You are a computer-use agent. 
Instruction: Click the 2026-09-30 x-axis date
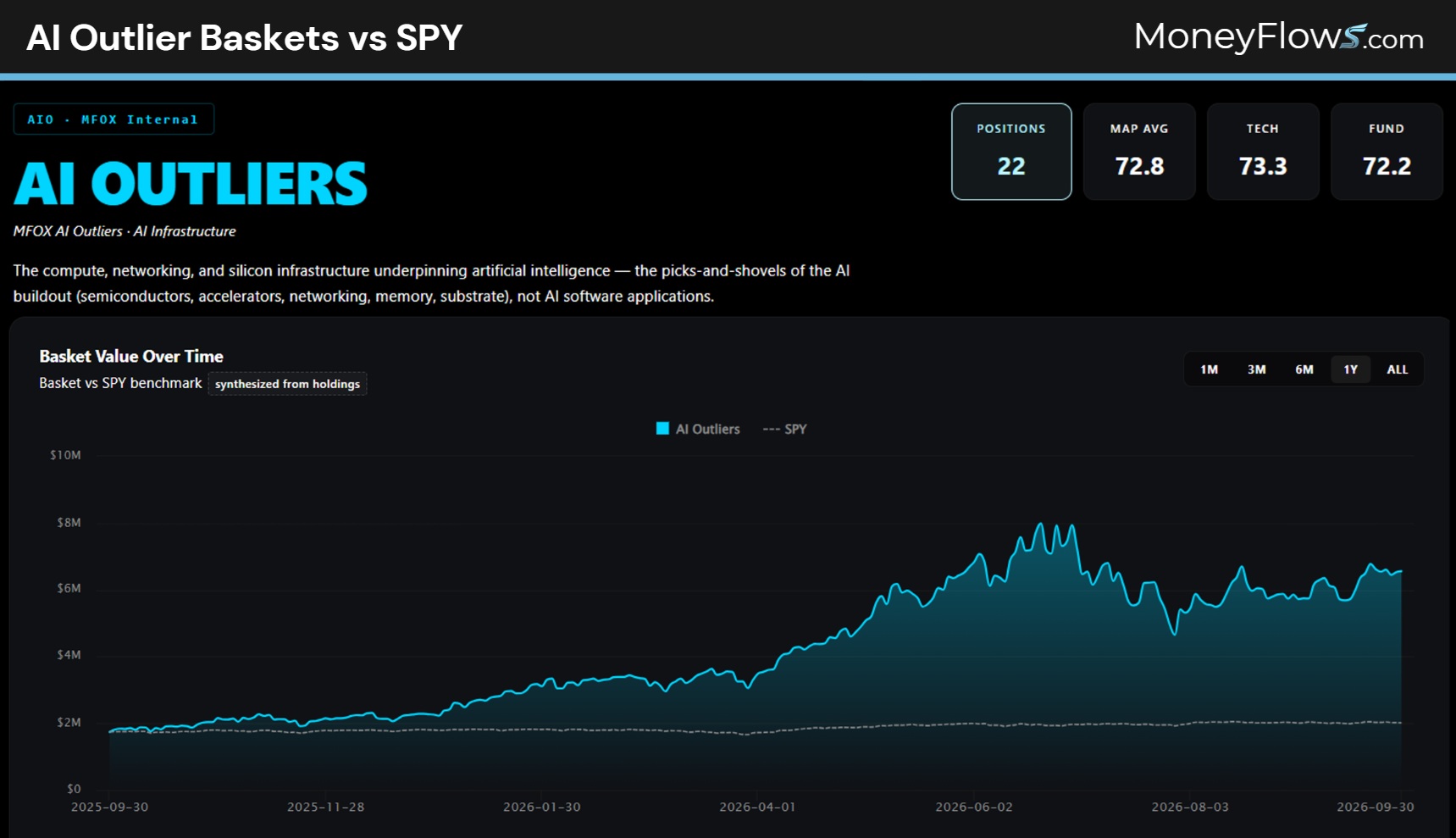click(1376, 807)
